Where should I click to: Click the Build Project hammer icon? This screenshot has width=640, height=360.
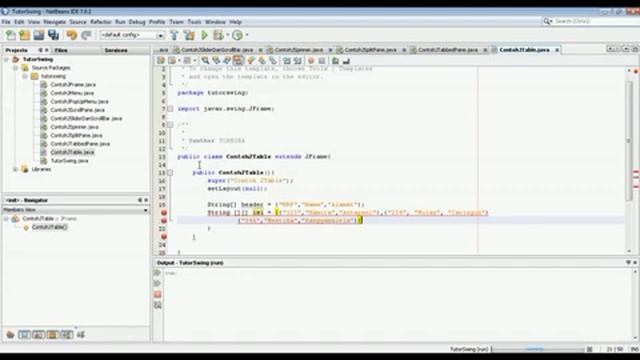point(174,35)
